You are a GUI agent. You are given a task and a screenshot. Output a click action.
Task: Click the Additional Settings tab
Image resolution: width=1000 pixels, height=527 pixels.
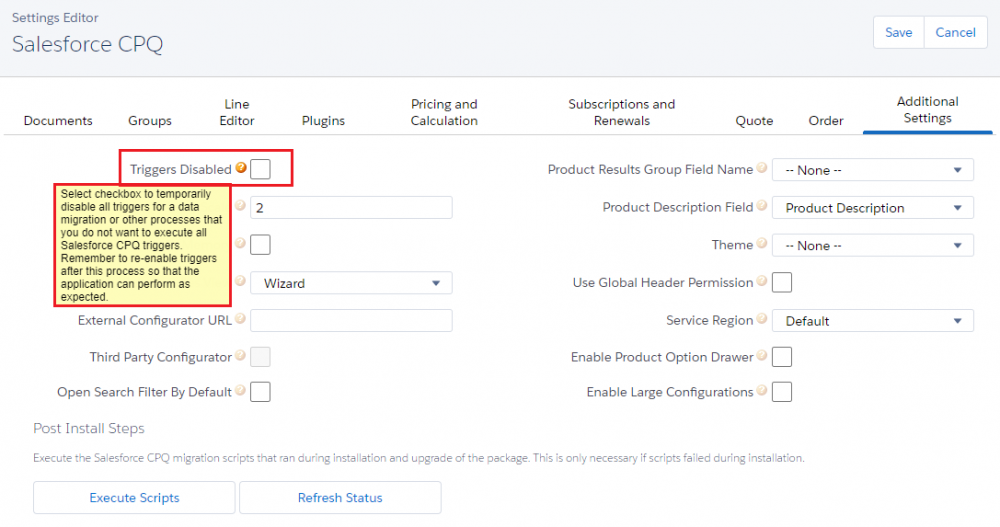tap(927, 110)
